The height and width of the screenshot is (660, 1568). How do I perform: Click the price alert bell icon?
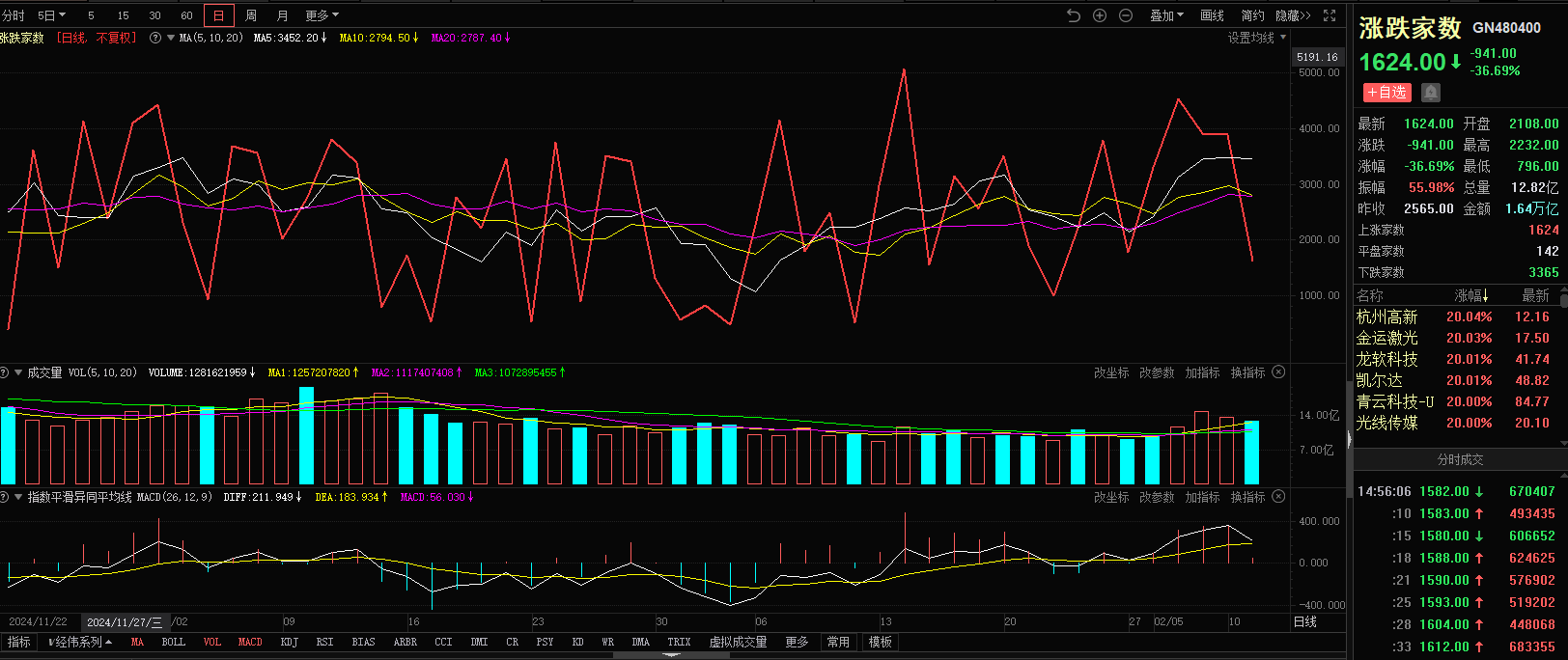[1431, 92]
